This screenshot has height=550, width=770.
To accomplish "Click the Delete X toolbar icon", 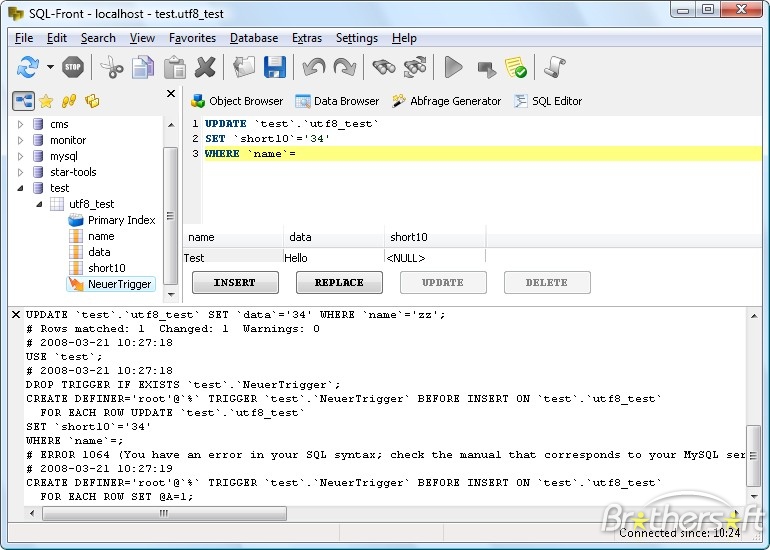I will [205, 67].
